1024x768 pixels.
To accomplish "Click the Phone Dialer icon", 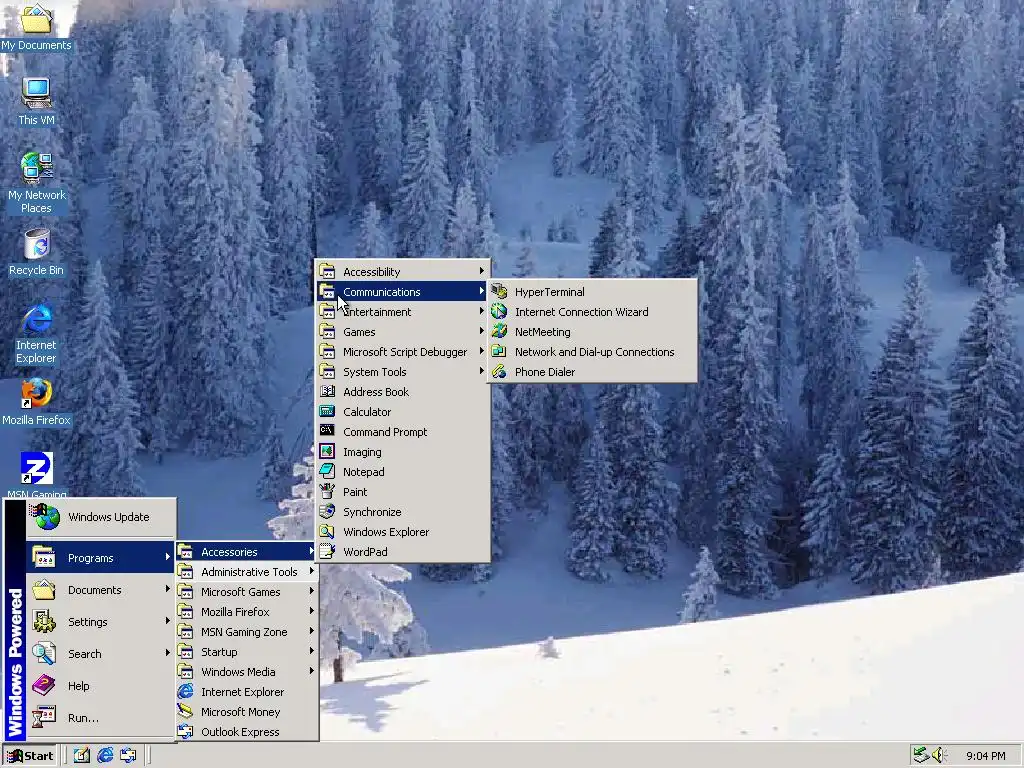I will click(x=499, y=372).
